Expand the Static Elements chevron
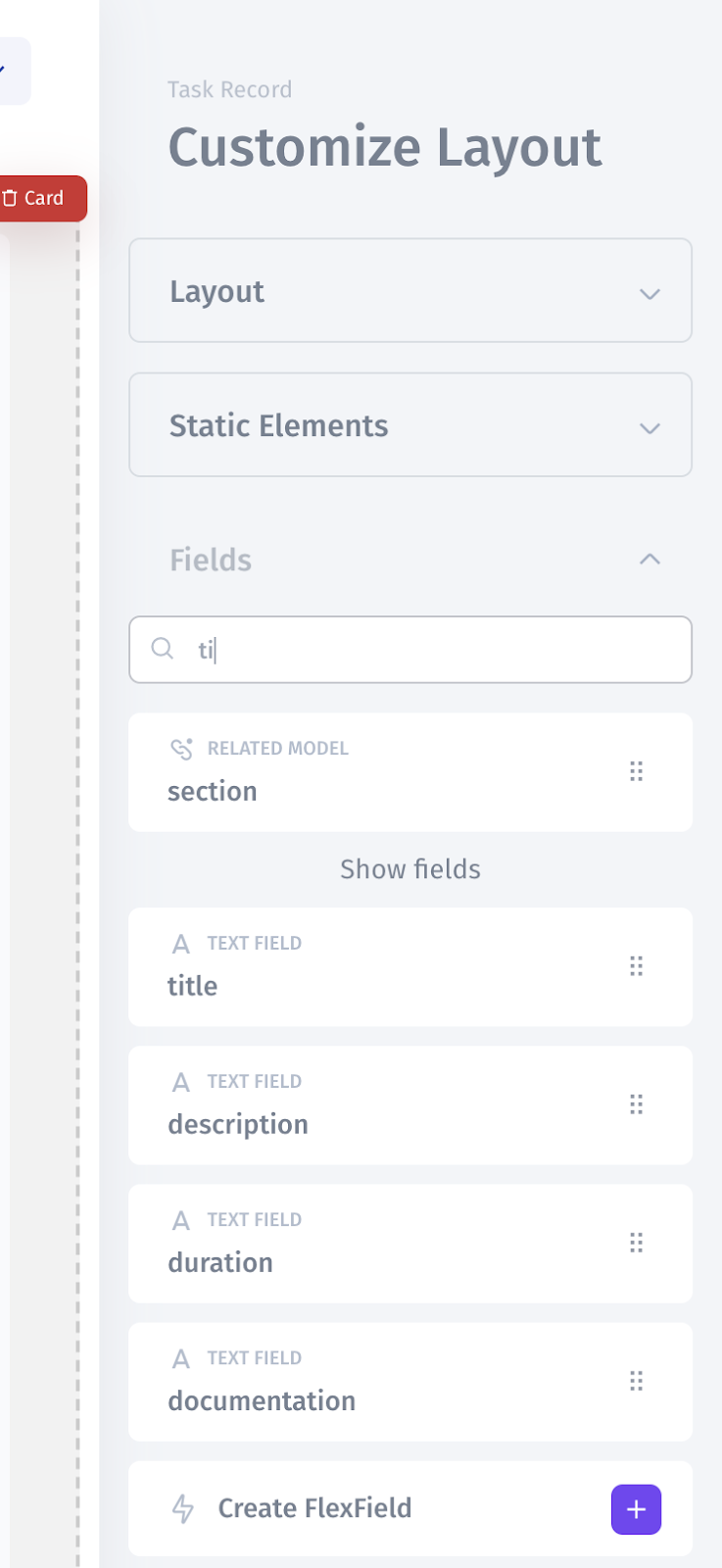Viewport: 722px width, 1568px height. coord(650,427)
